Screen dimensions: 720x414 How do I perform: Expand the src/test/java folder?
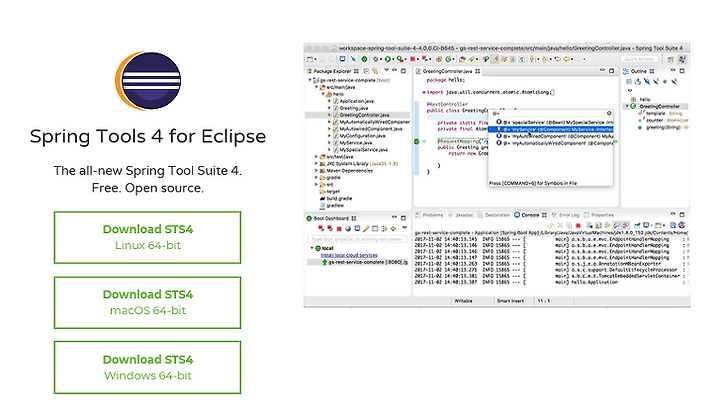click(316, 157)
